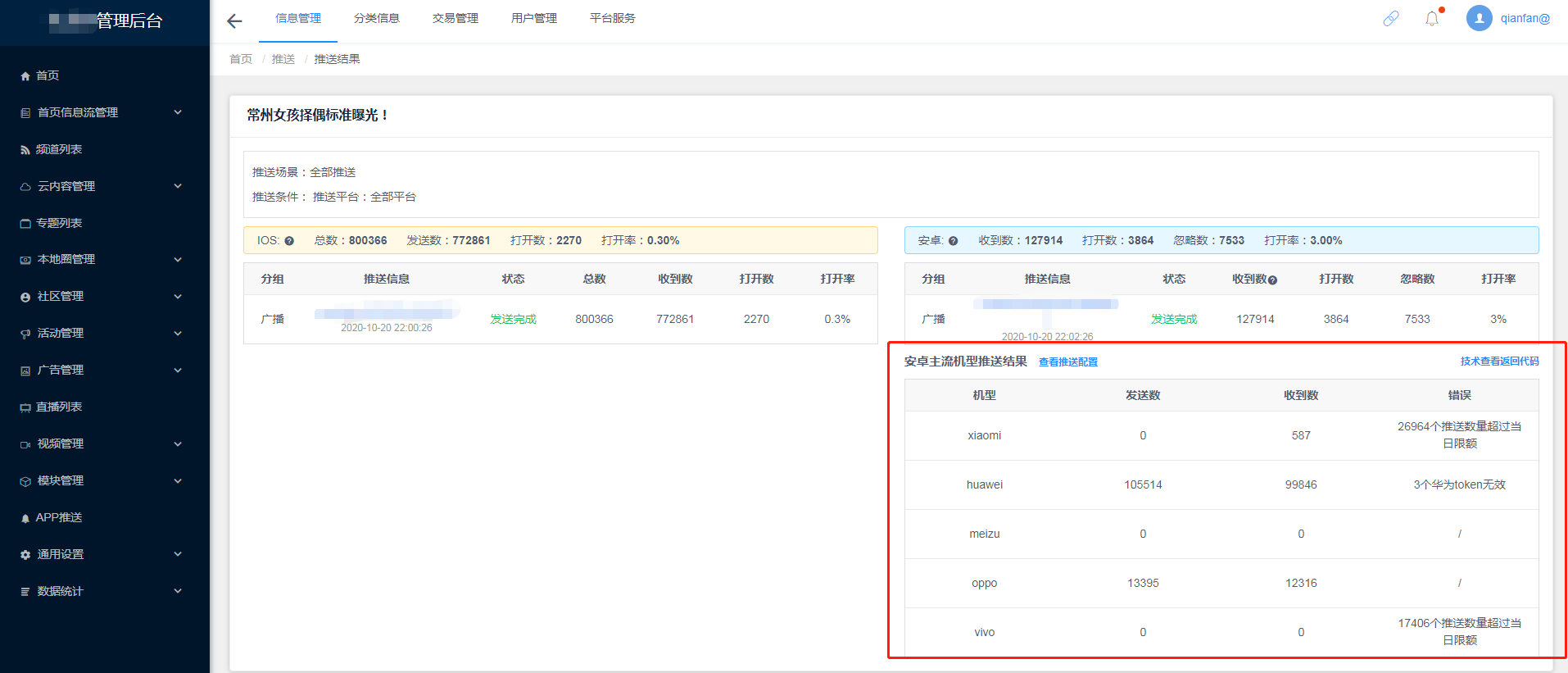Click the 广告管理 image icon
This screenshot has width=1568, height=673.
tap(25, 371)
